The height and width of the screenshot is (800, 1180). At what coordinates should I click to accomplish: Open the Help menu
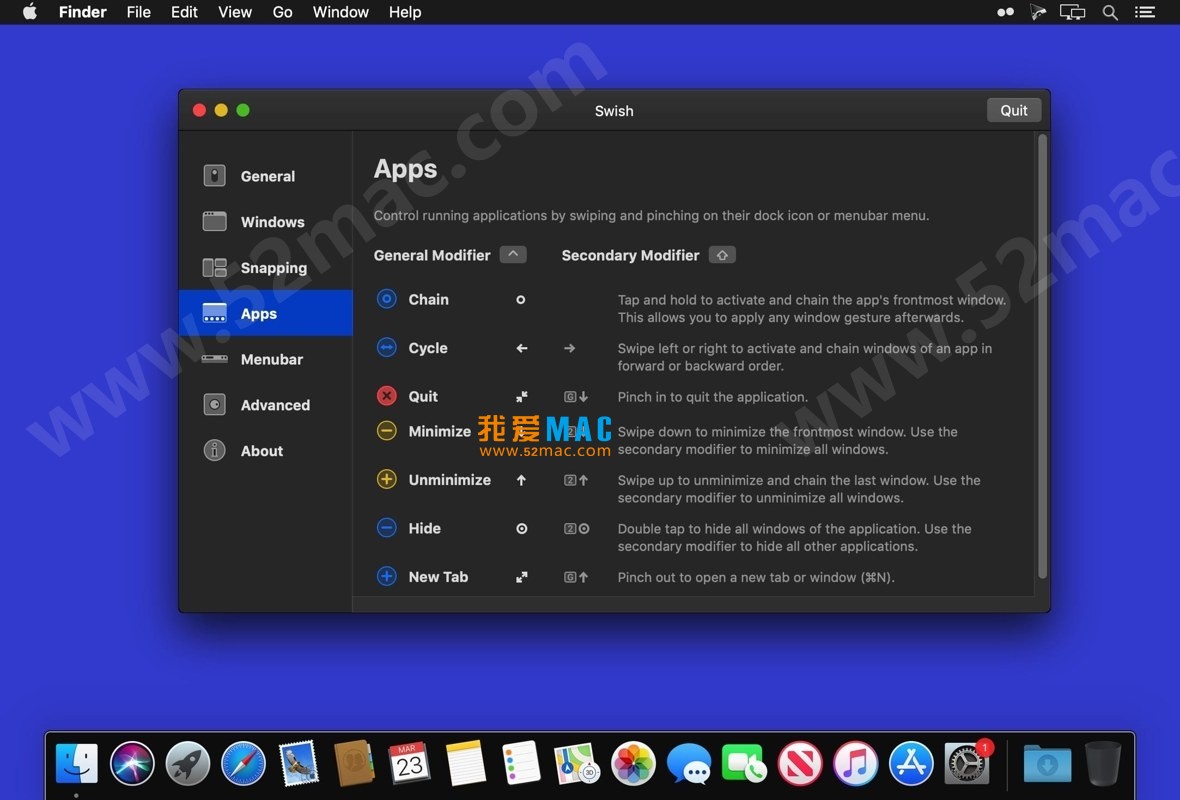click(x=405, y=12)
